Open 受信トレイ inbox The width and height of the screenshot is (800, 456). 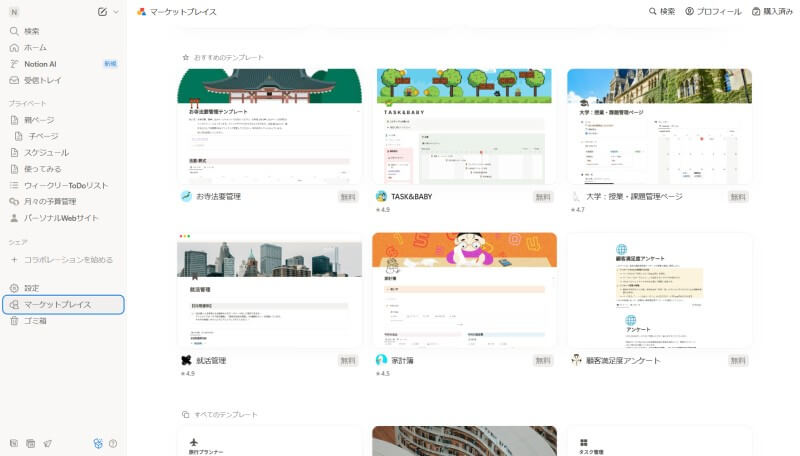(x=42, y=80)
